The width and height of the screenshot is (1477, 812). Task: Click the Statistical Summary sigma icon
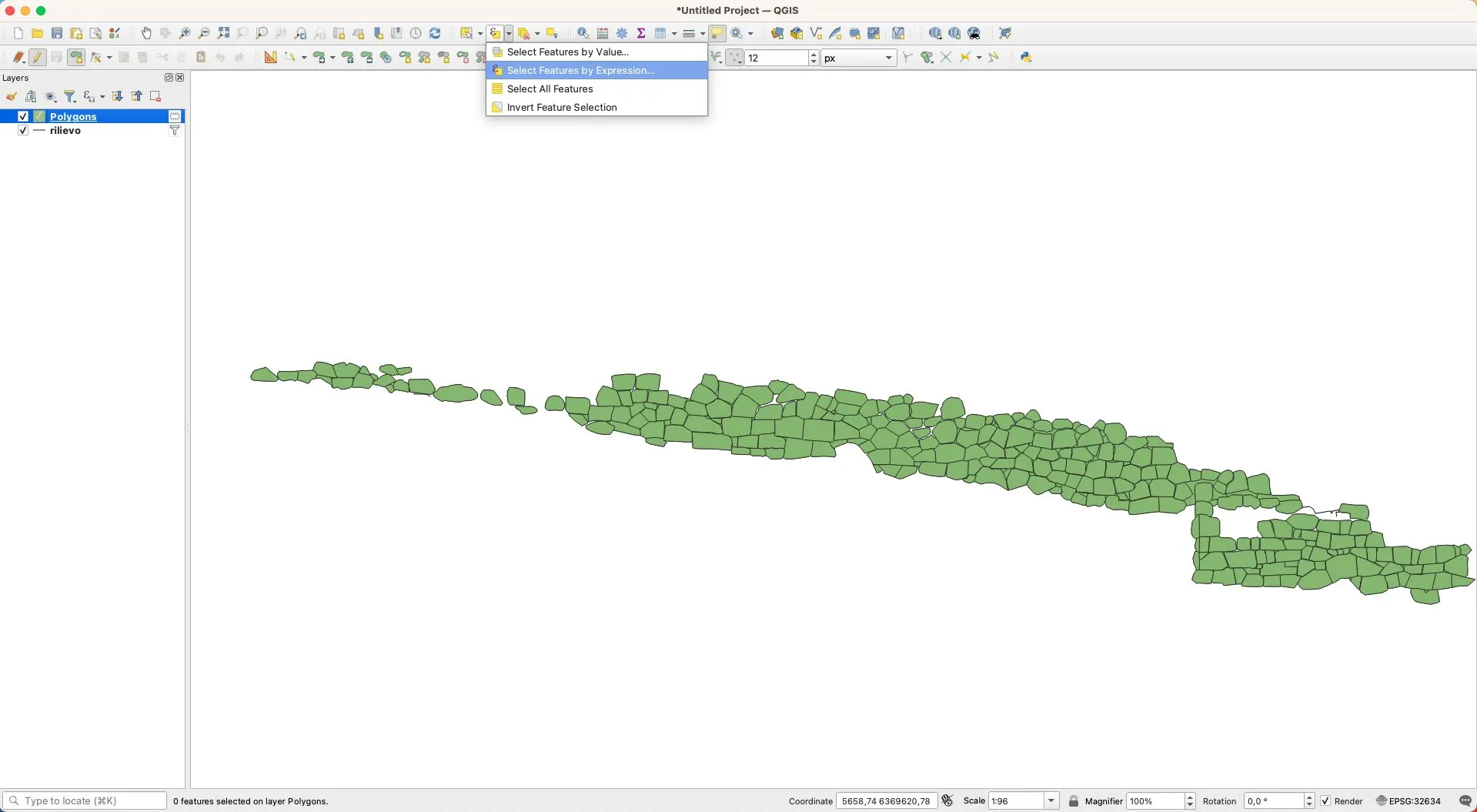640,33
